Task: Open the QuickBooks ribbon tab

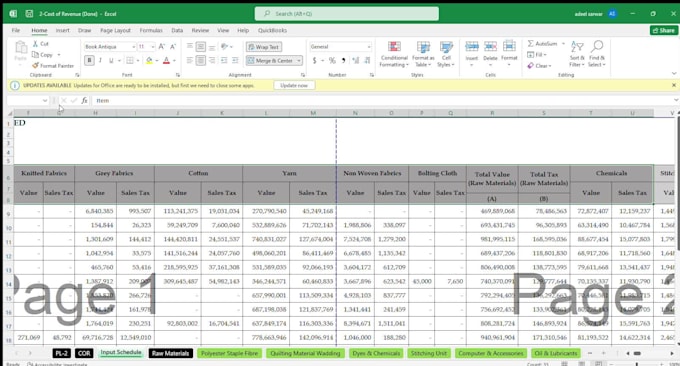Action: pyautogui.click(x=272, y=30)
